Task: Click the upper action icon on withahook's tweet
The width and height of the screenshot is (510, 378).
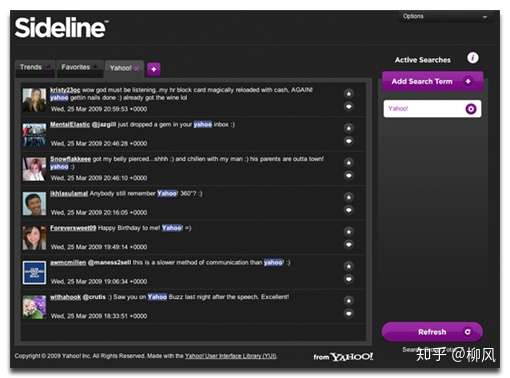Action: point(348,301)
